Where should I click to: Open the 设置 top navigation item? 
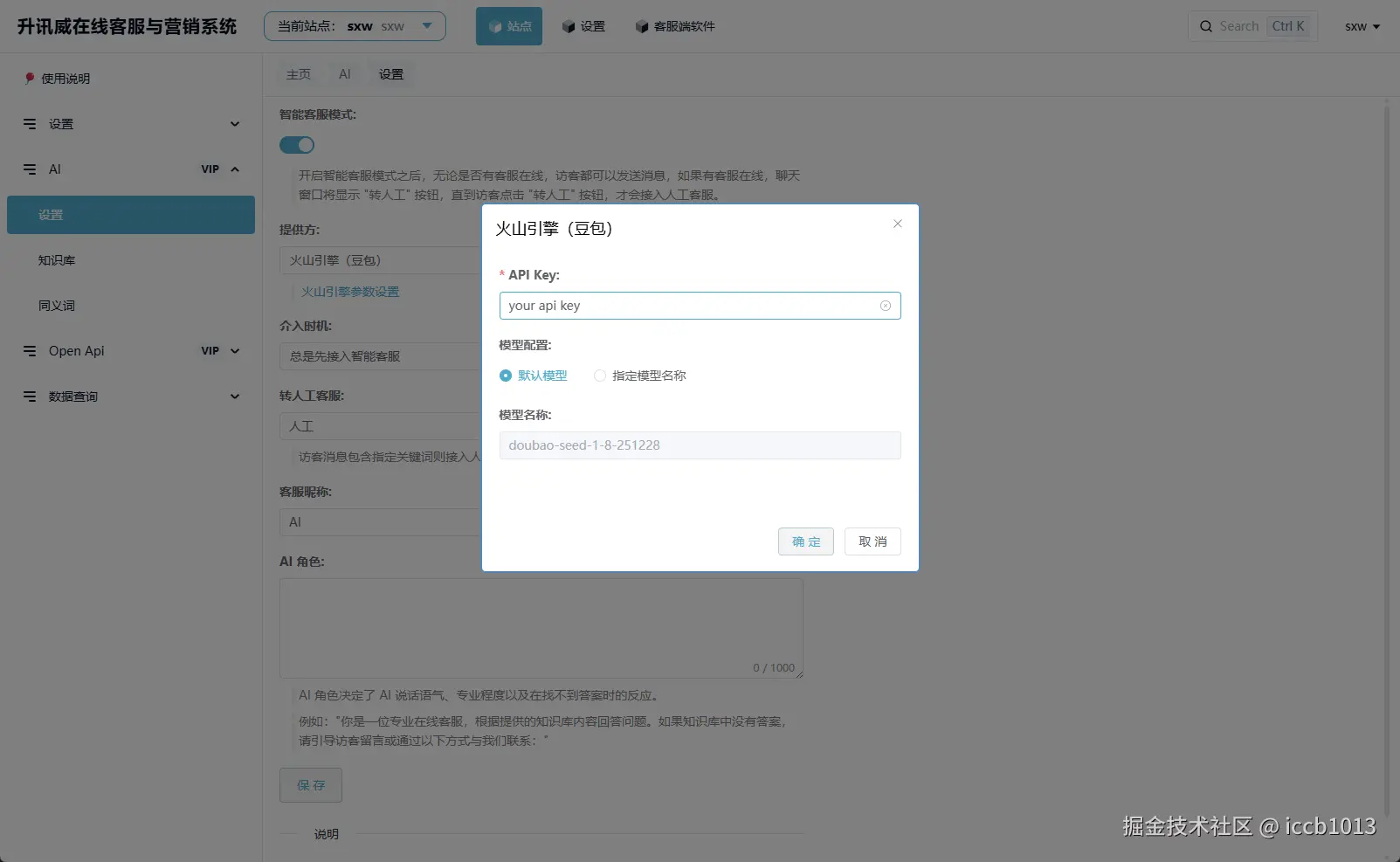click(x=583, y=26)
